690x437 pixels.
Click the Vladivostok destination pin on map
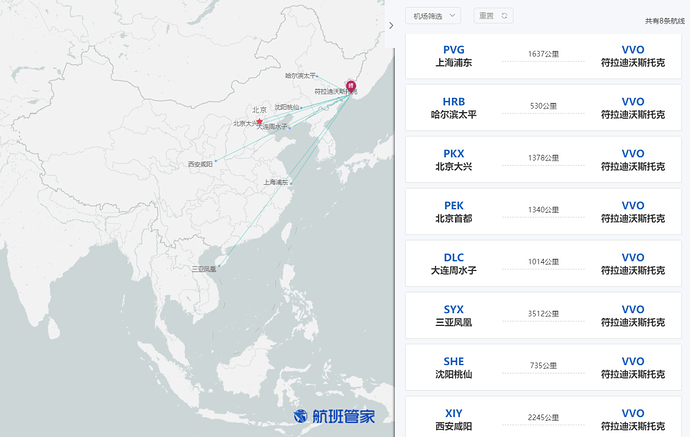click(350, 86)
